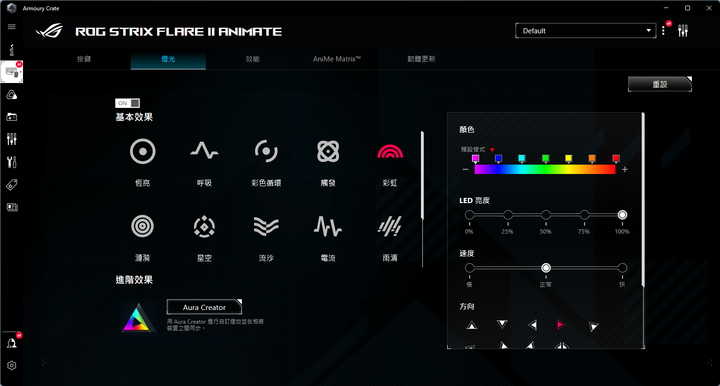Open Aura Sync triangle icon in sidebar
The image size is (720, 386).
coord(12,95)
